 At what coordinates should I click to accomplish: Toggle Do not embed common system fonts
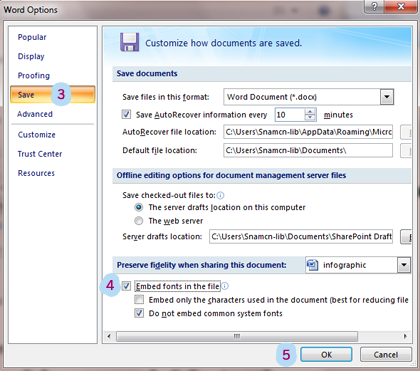(x=139, y=313)
